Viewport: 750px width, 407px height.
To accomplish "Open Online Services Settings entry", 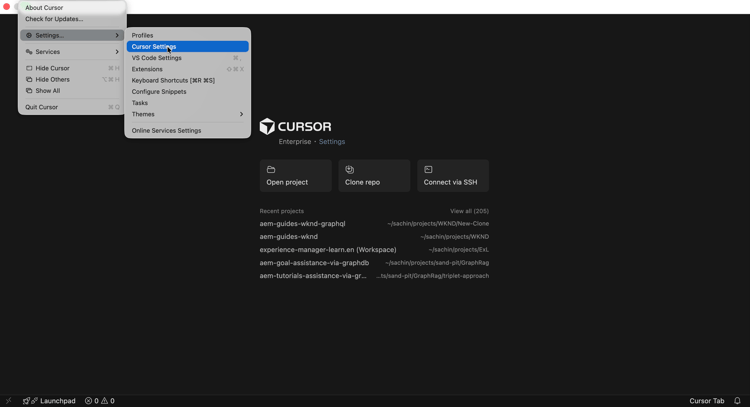I will point(188,131).
